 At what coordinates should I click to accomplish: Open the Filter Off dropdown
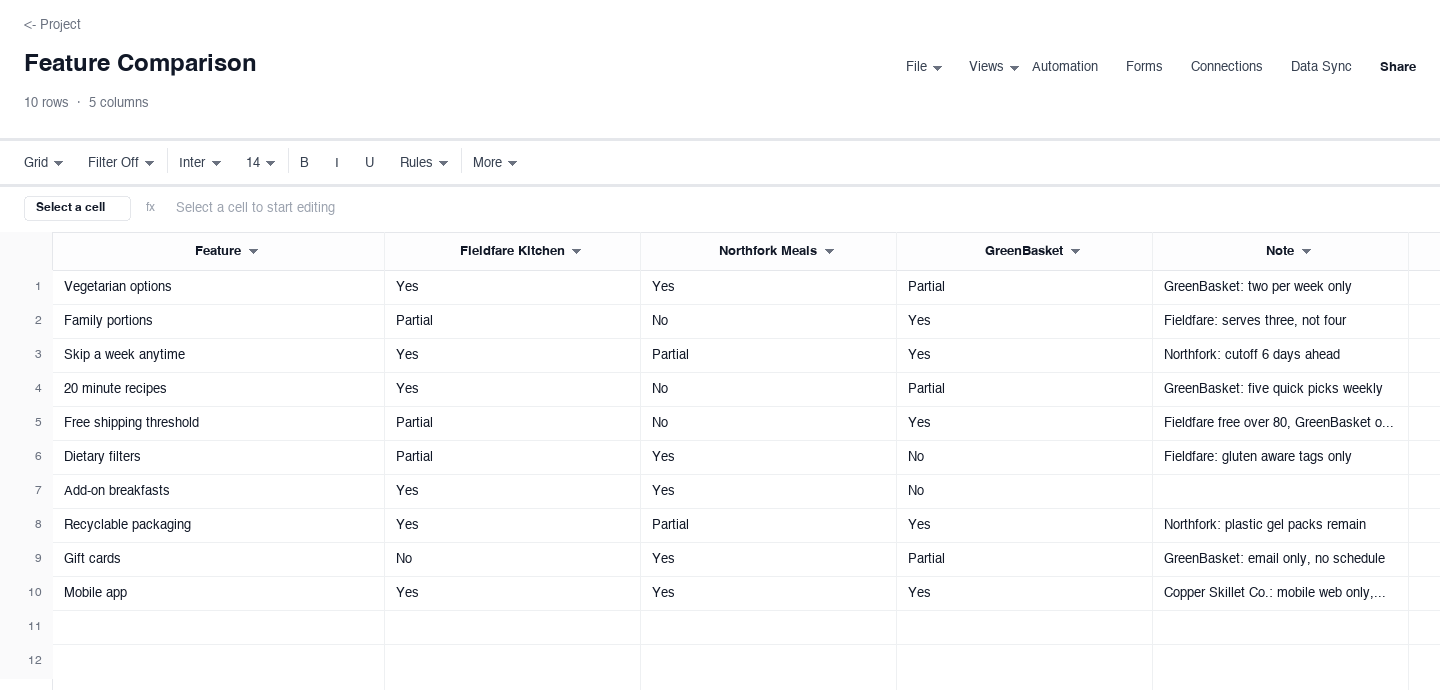pyautogui.click(x=121, y=163)
